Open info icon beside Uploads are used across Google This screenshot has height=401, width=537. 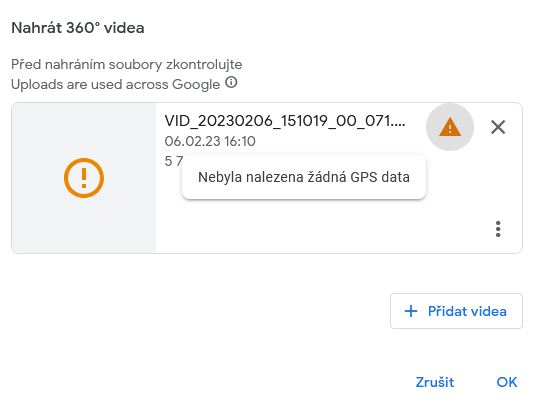(x=231, y=83)
